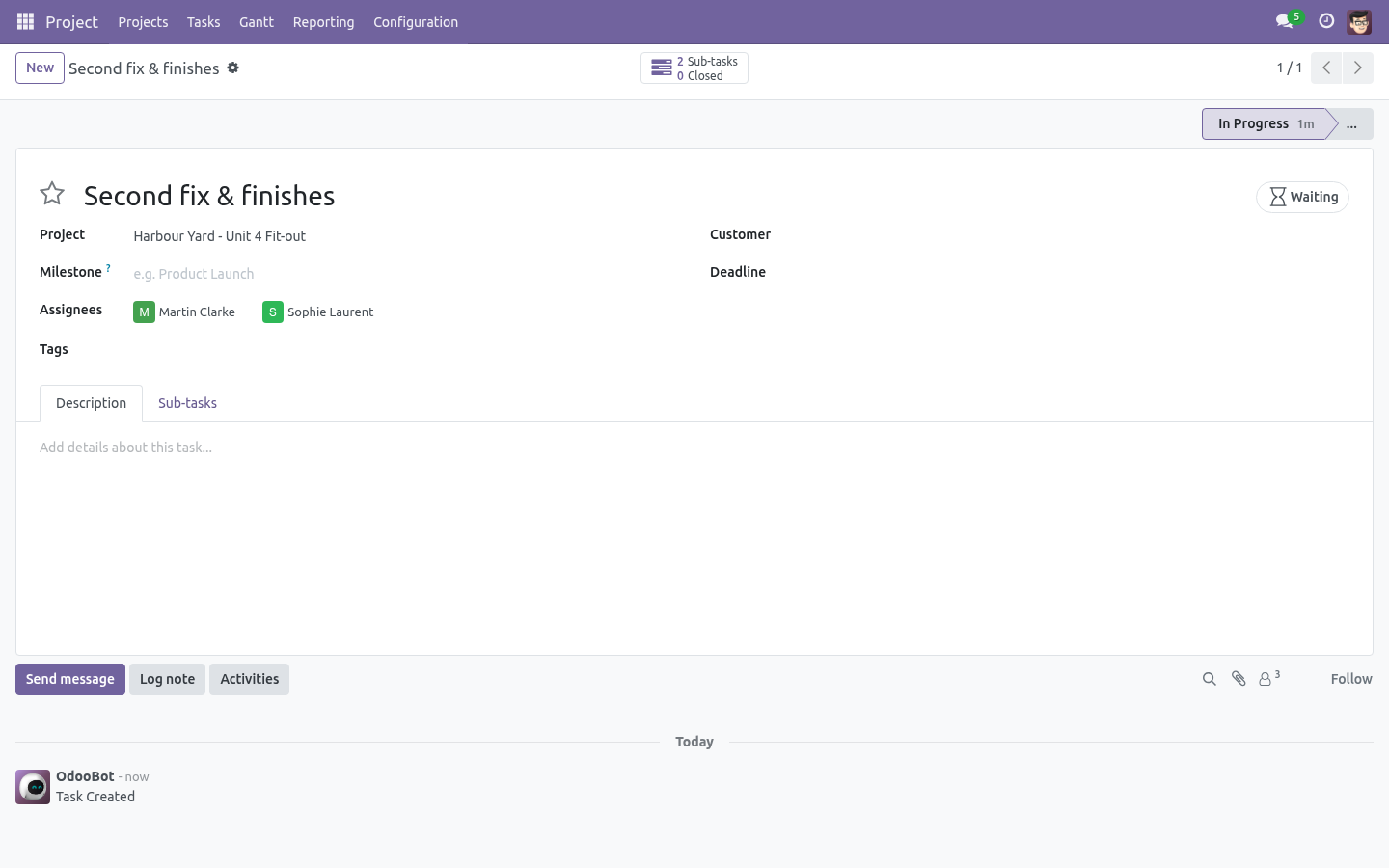Screen dimensions: 1389x868
Task: Open the gear actions menu beside task title
Action: tap(232, 68)
